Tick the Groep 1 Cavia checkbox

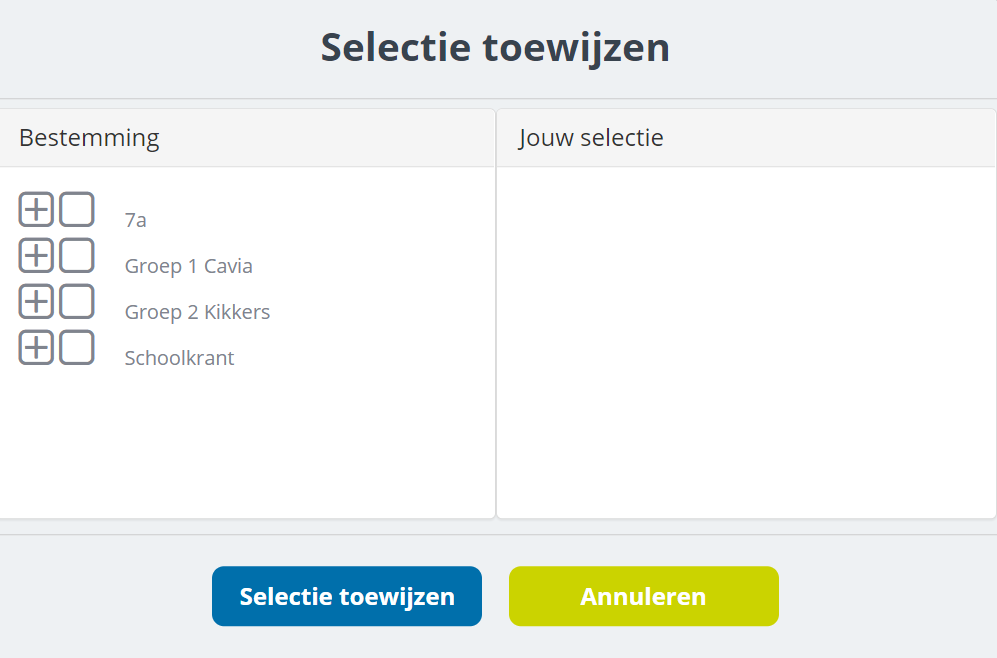pos(76,256)
